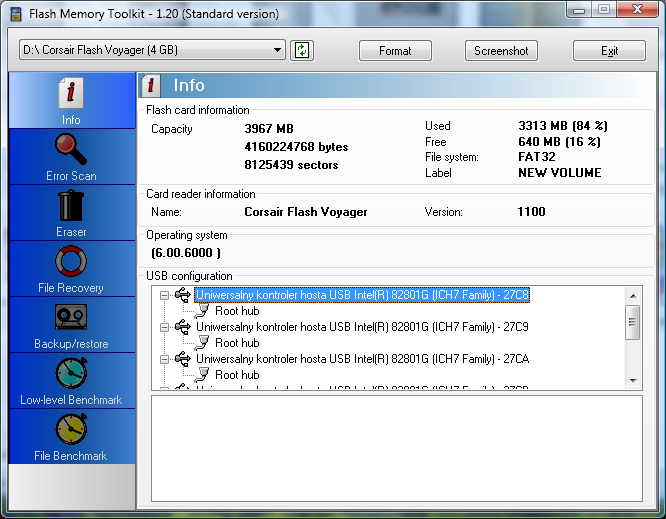Screen dimensions: 666x519
Task: Select Uniwersalny kontroler hosta 27C8 row
Action: (362, 295)
